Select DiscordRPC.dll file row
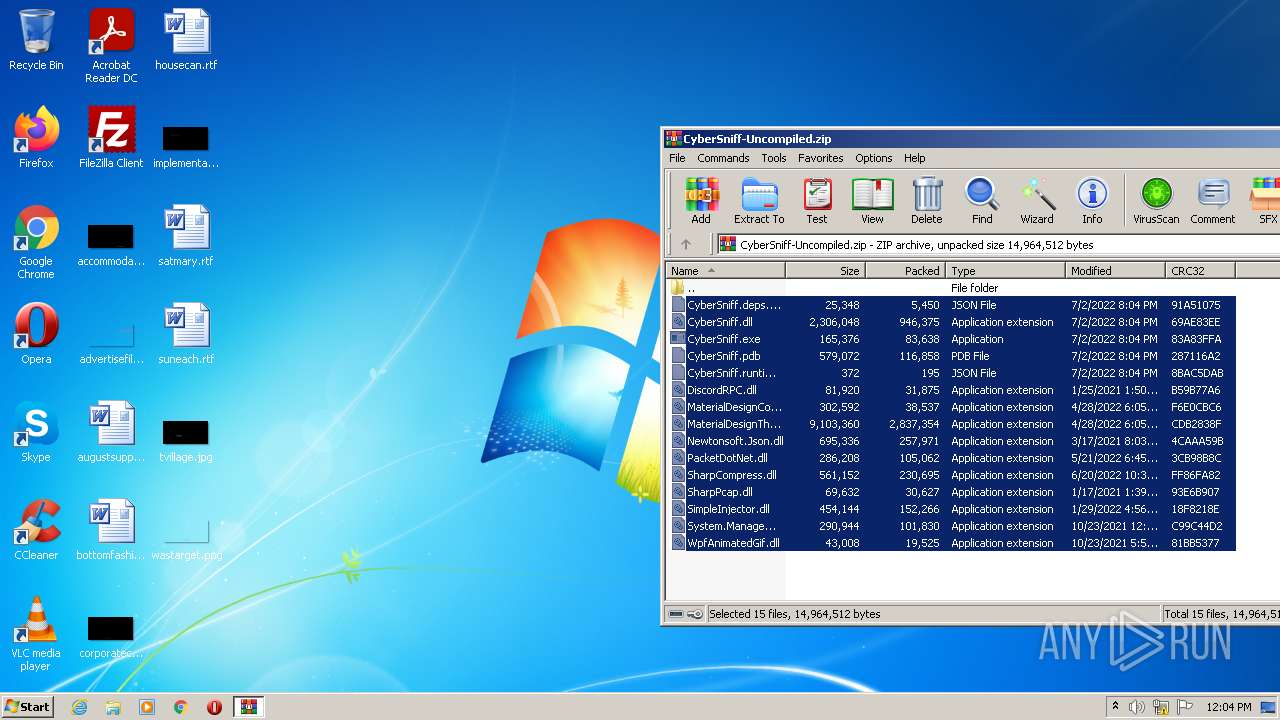 (953, 390)
